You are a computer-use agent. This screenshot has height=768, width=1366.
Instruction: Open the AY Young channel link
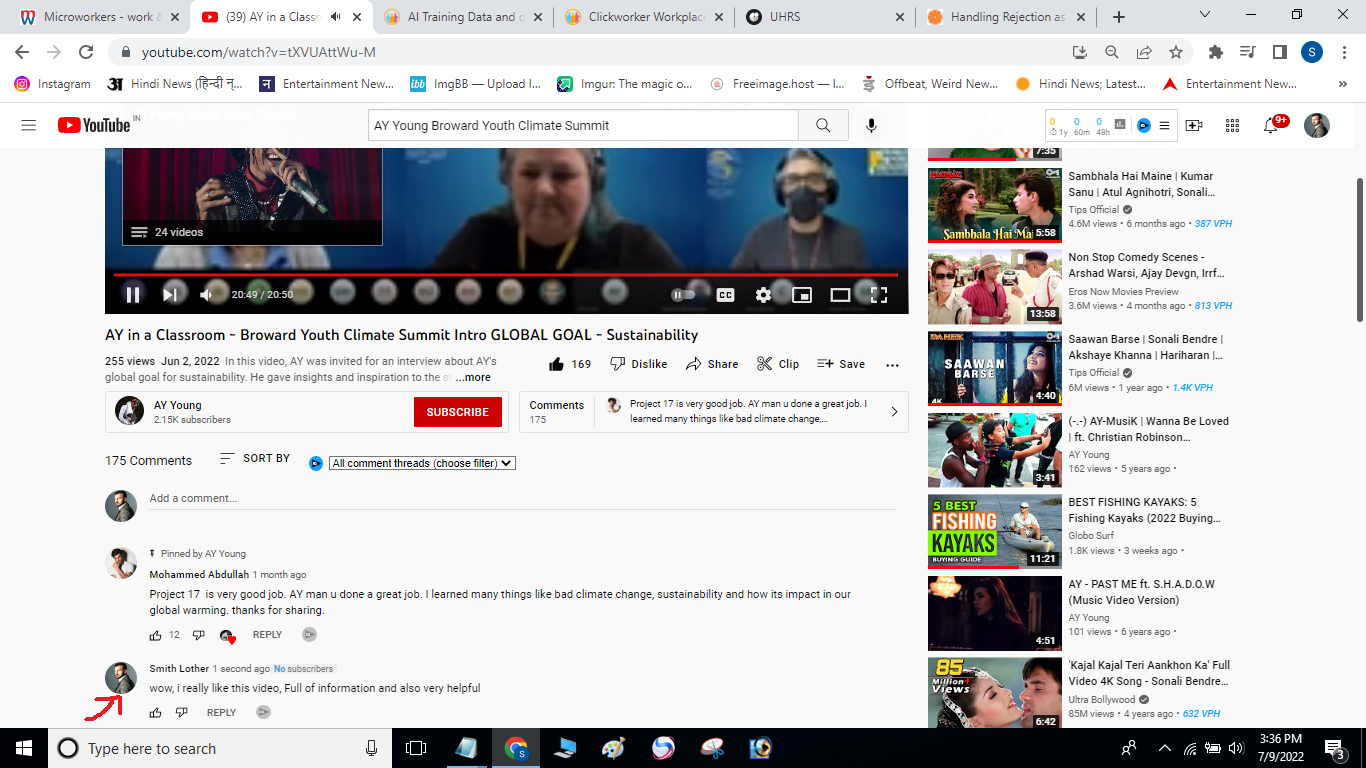coord(178,405)
